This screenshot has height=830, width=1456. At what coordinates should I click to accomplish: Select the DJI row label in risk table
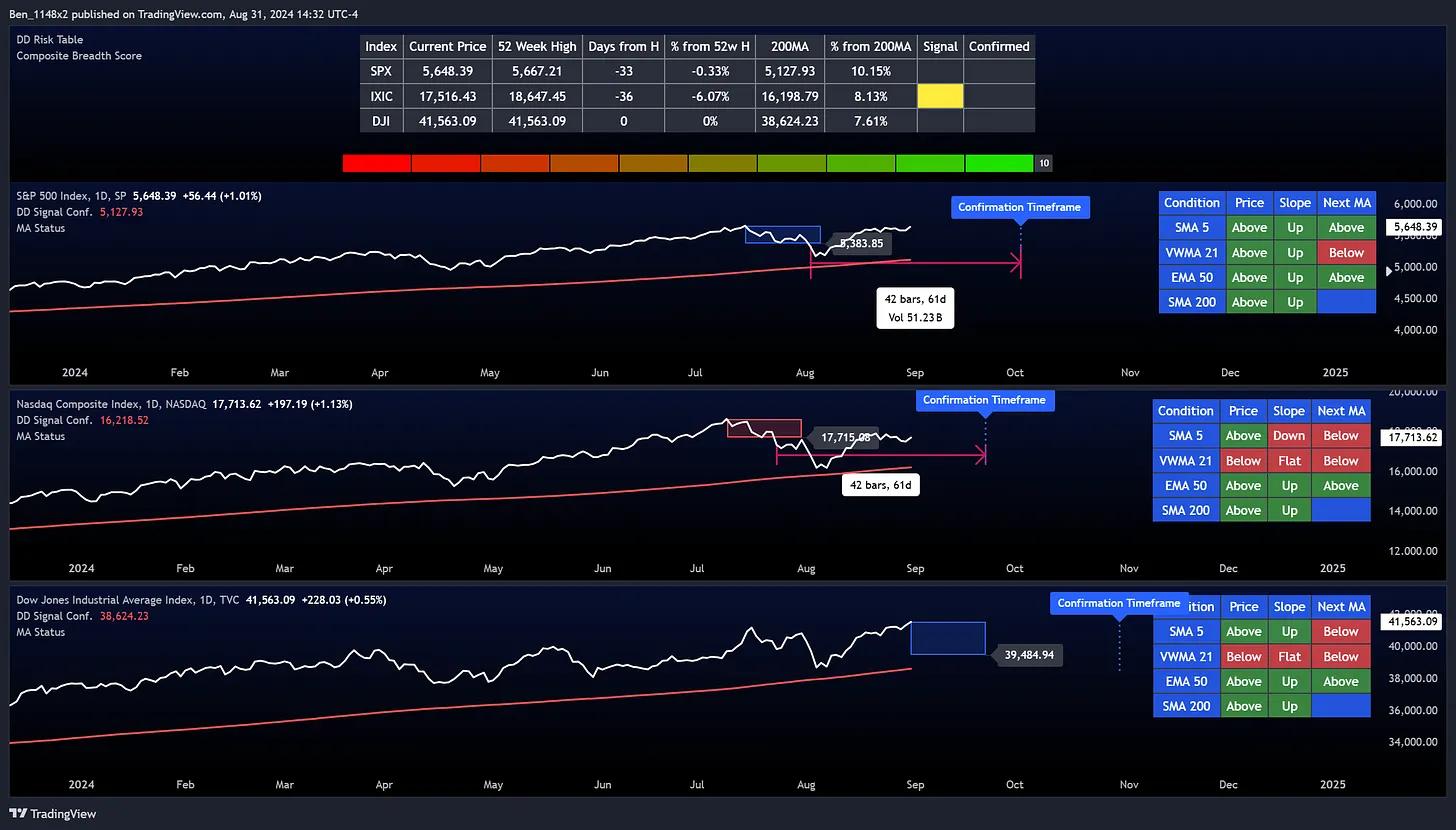point(381,121)
